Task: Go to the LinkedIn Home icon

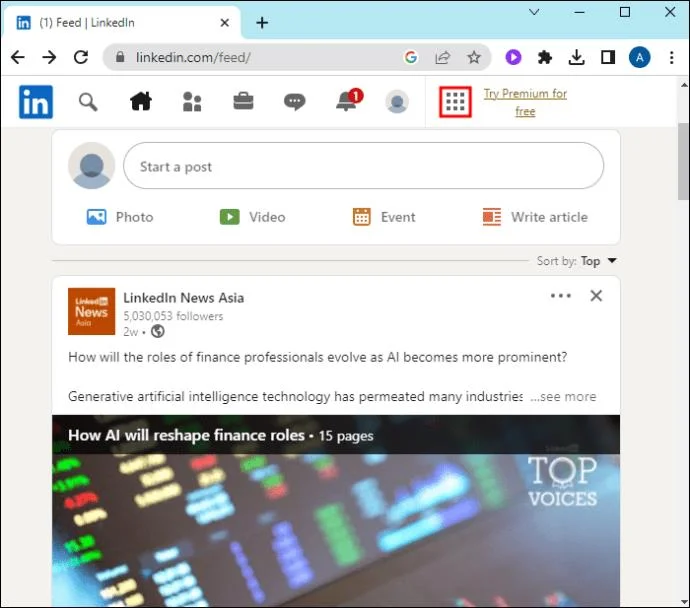Action: pos(141,102)
